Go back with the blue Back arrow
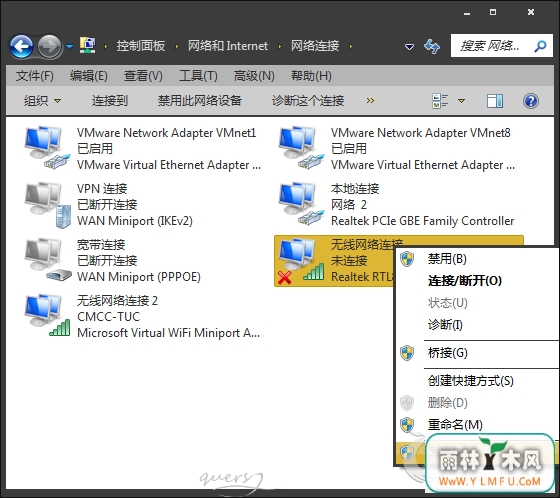Image resolution: width=560 pixels, height=498 pixels. 21,46
